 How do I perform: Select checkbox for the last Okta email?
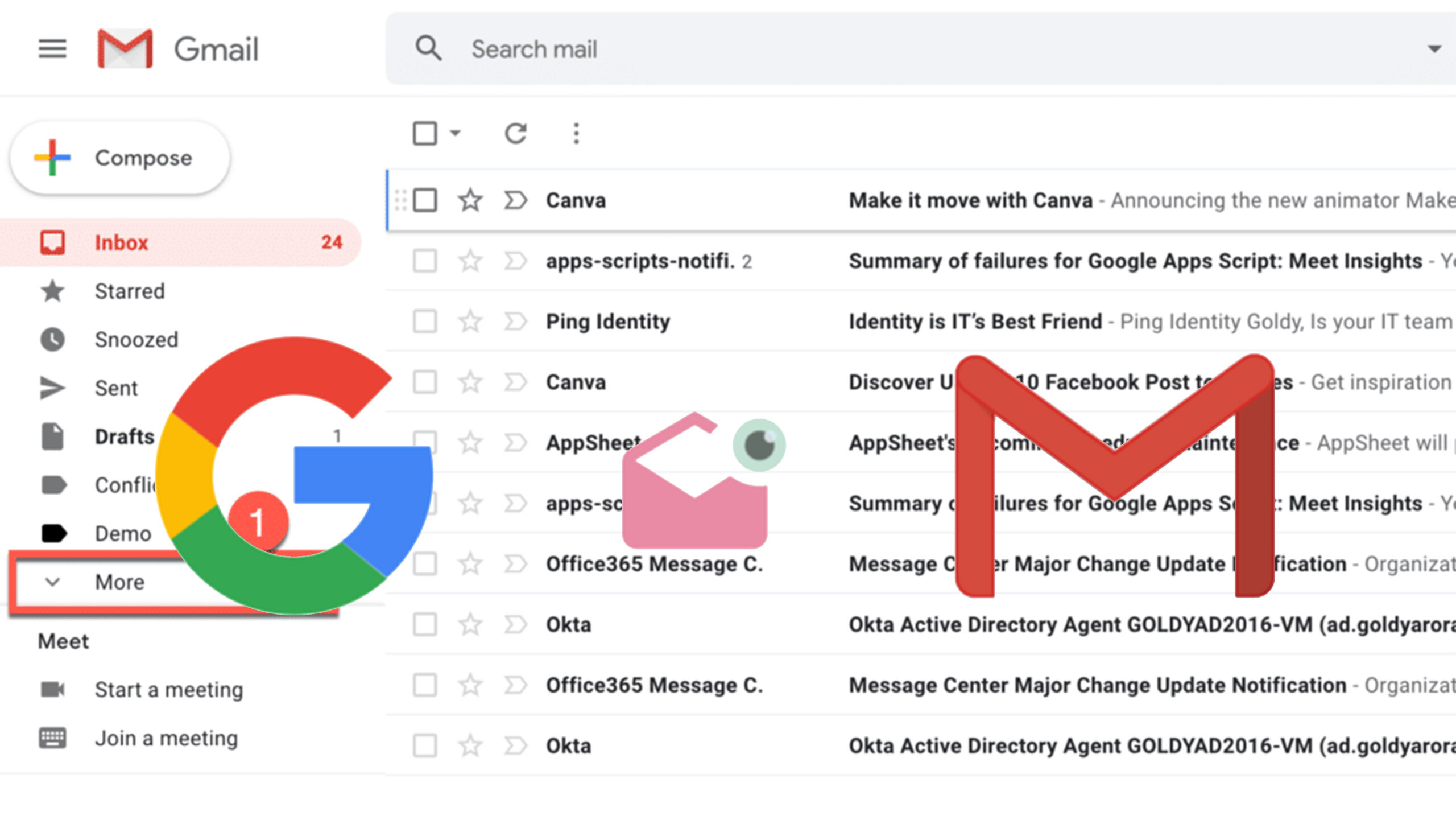(x=425, y=745)
